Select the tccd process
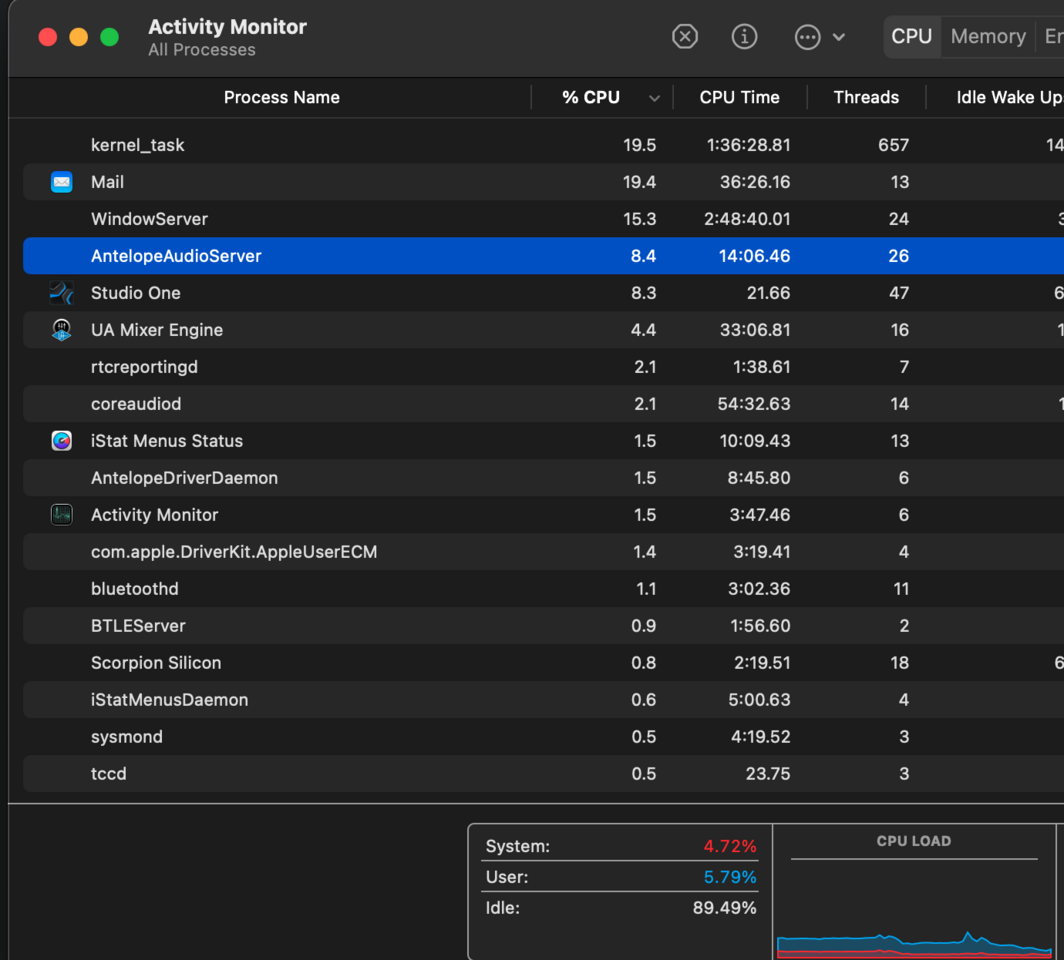The height and width of the screenshot is (960, 1064). pyautogui.click(x=109, y=773)
